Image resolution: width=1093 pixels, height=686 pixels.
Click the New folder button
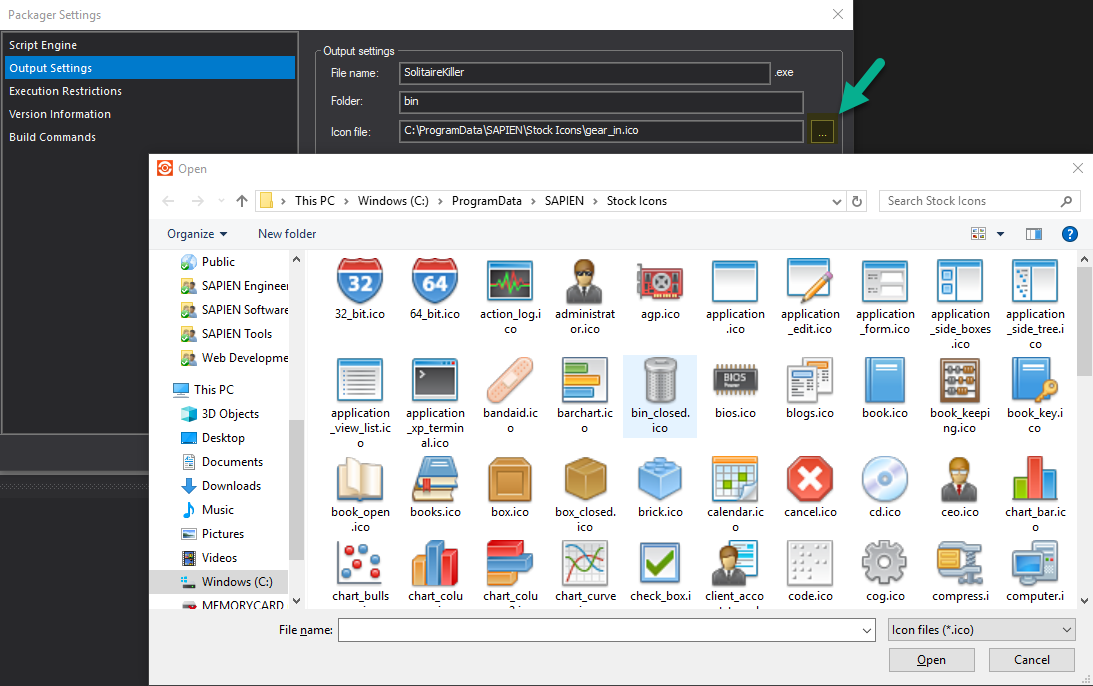click(286, 233)
